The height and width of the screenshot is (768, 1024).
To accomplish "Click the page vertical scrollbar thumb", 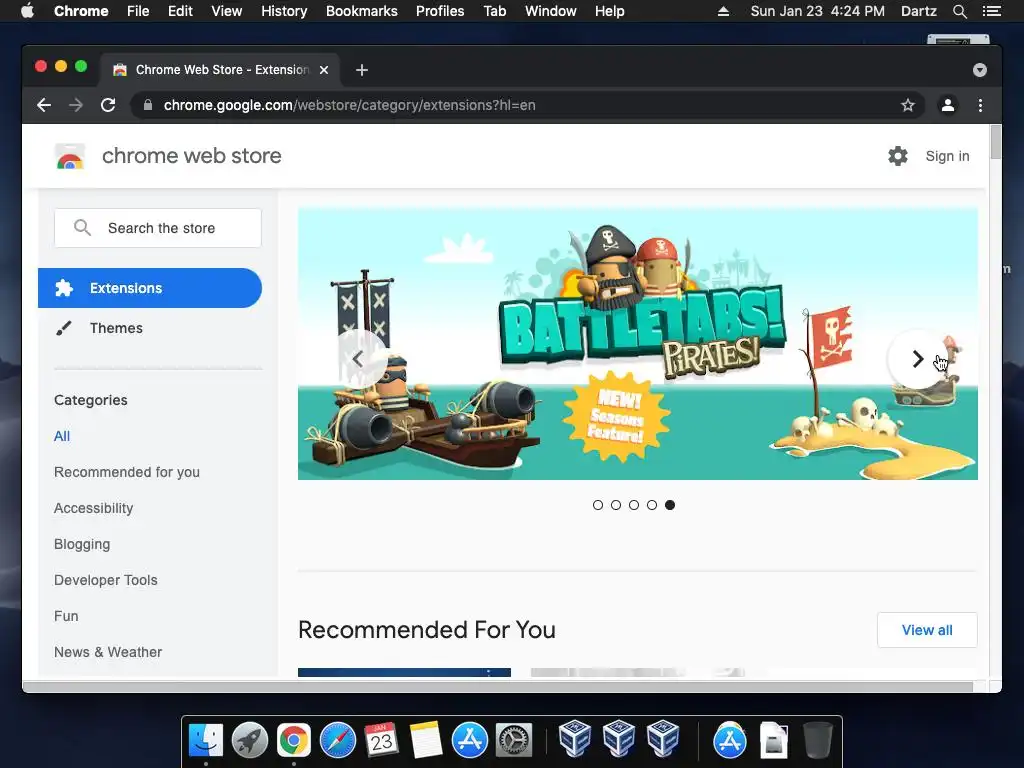I will pos(995,142).
